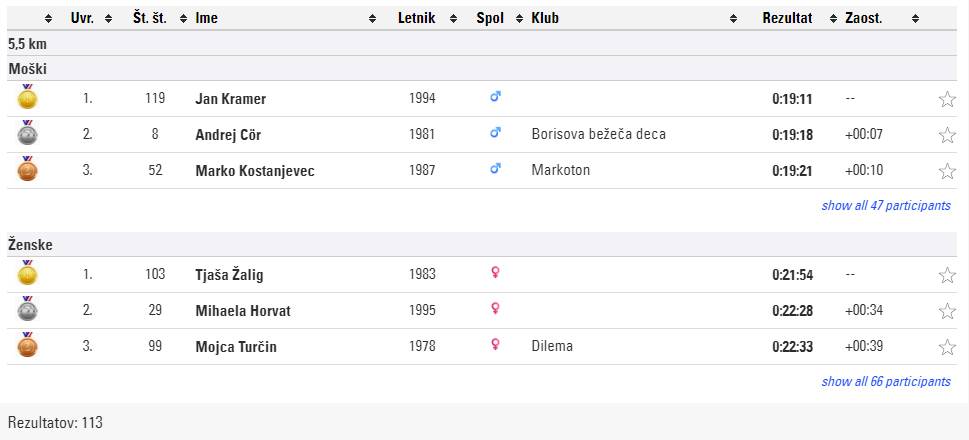Click gold medal icon beside Tjaša Žalig

tap(27, 274)
